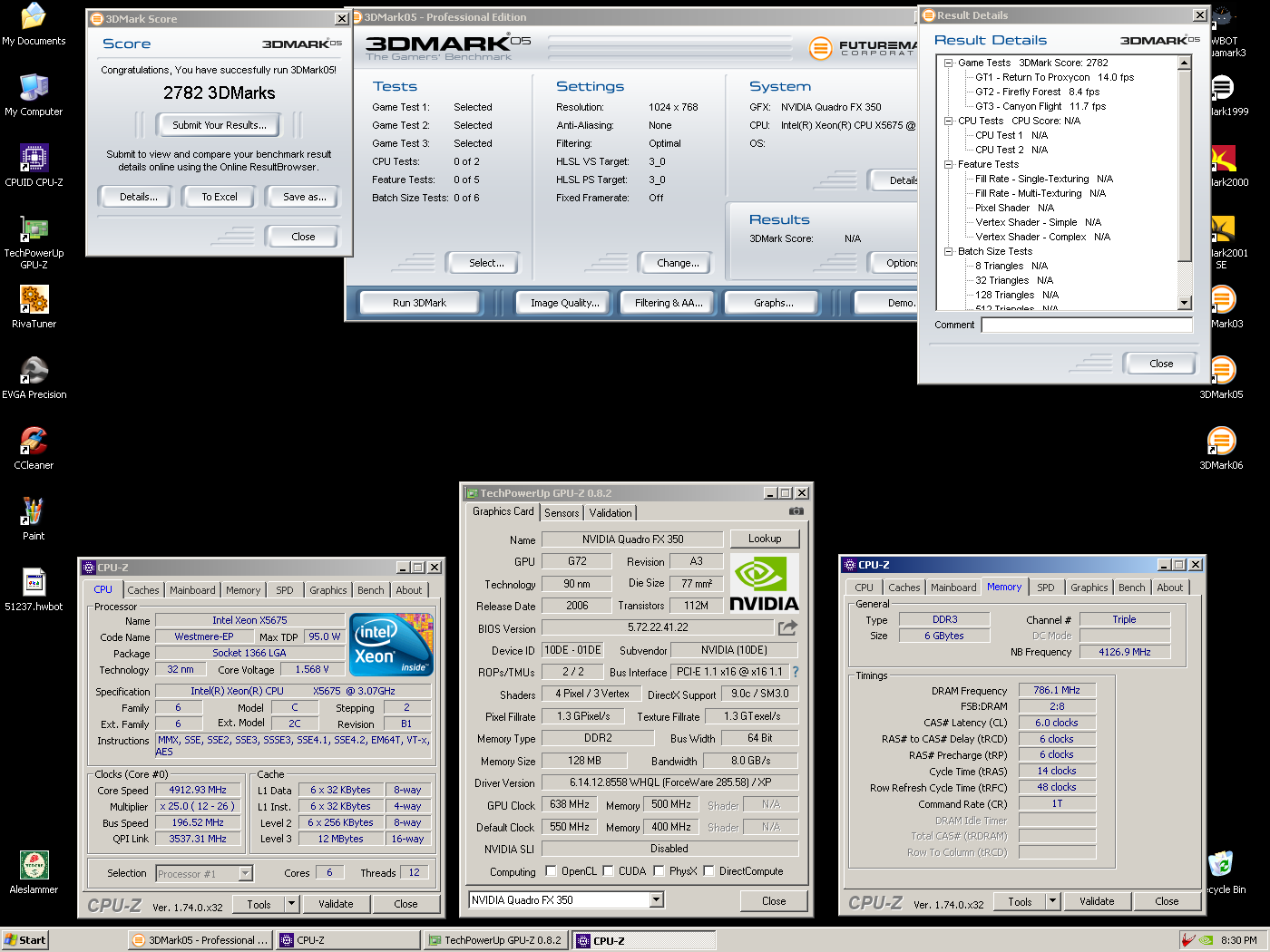Collapse the Batch Size Tests tree node

point(948,251)
